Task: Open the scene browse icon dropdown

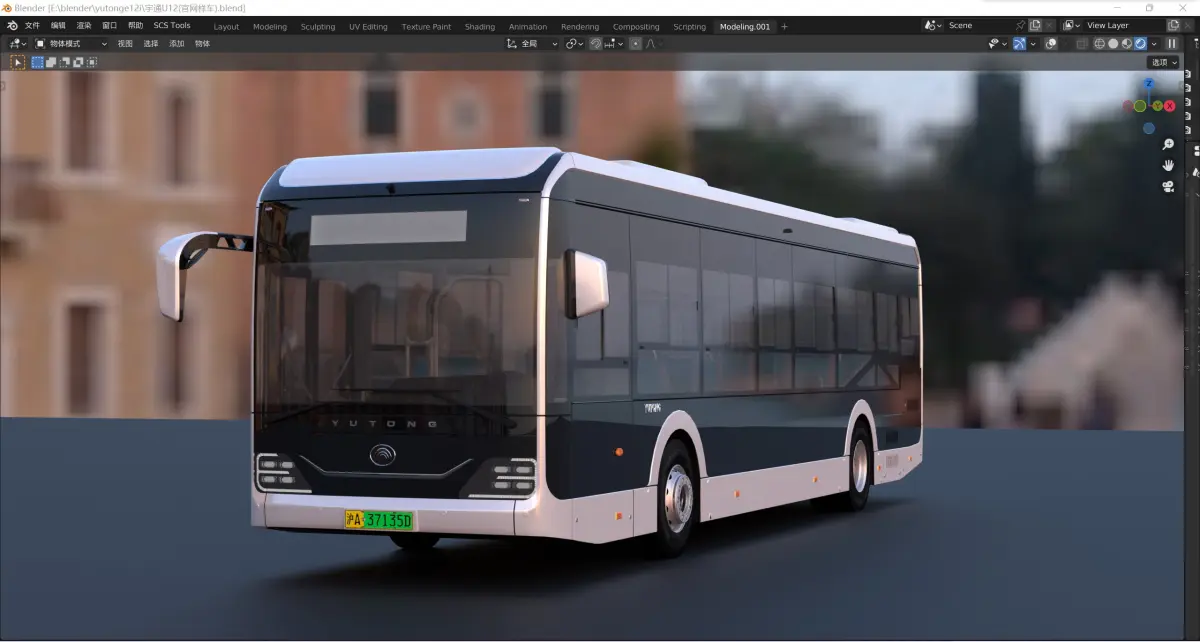Action: click(933, 25)
